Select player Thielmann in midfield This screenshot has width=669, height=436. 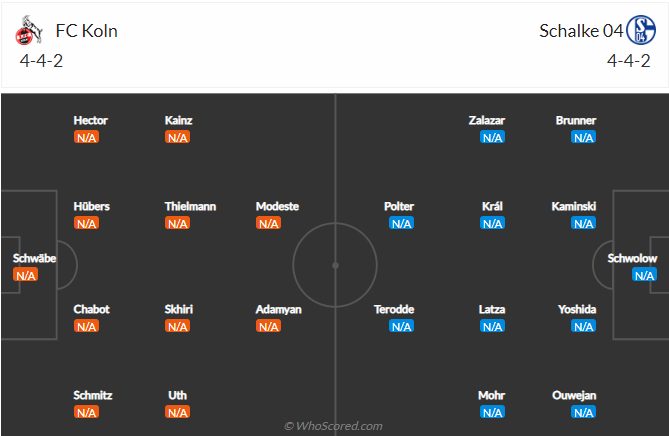(190, 206)
